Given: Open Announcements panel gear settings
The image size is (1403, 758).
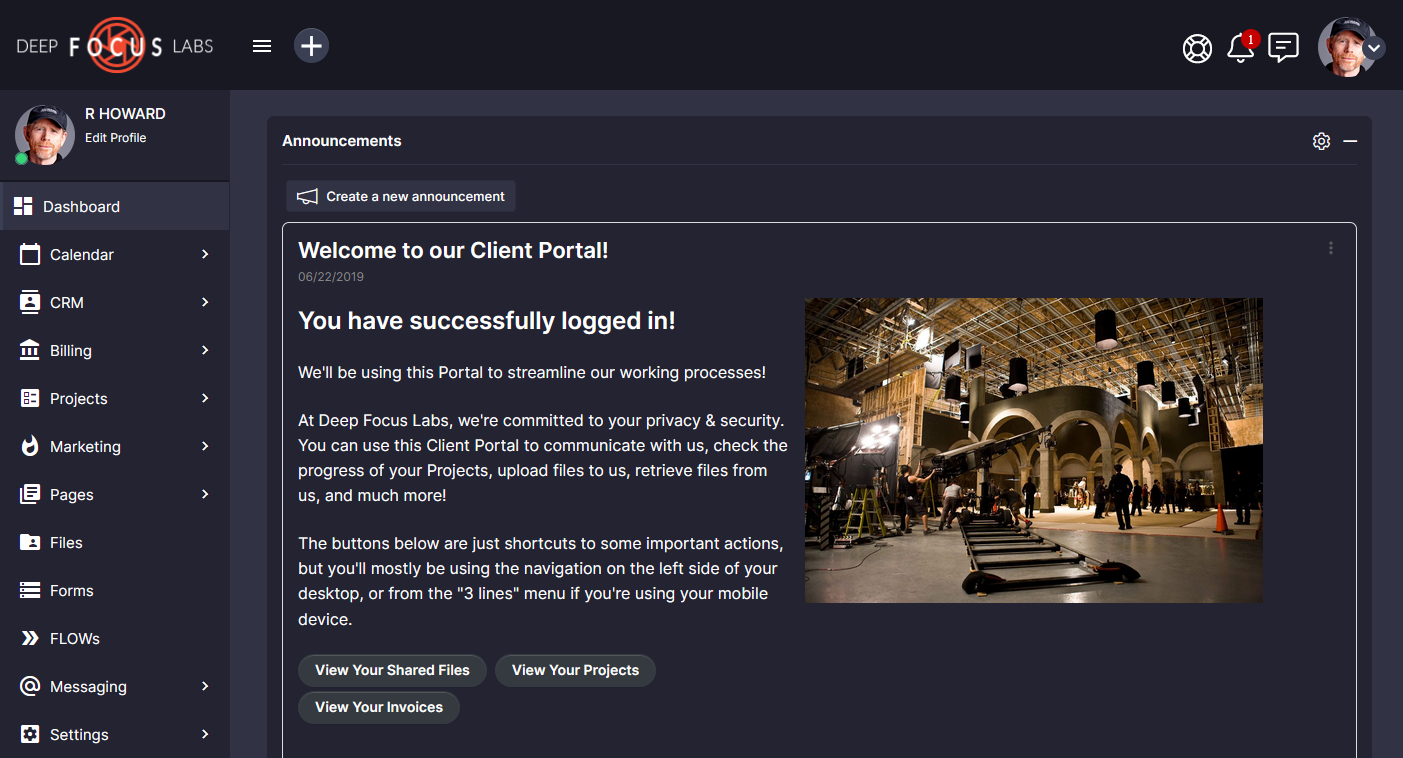Looking at the screenshot, I should (x=1321, y=141).
